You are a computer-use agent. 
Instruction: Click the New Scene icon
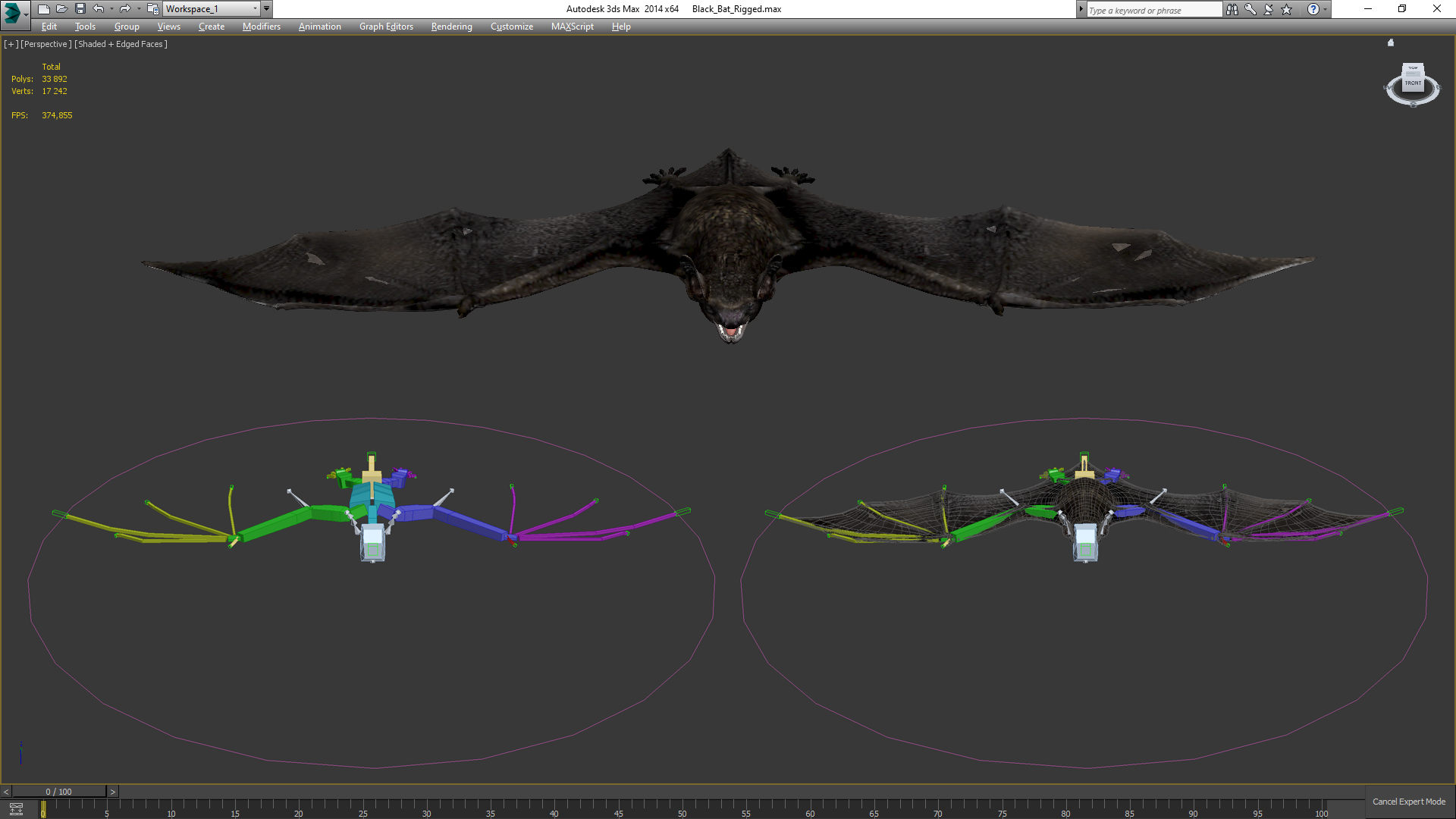43,9
